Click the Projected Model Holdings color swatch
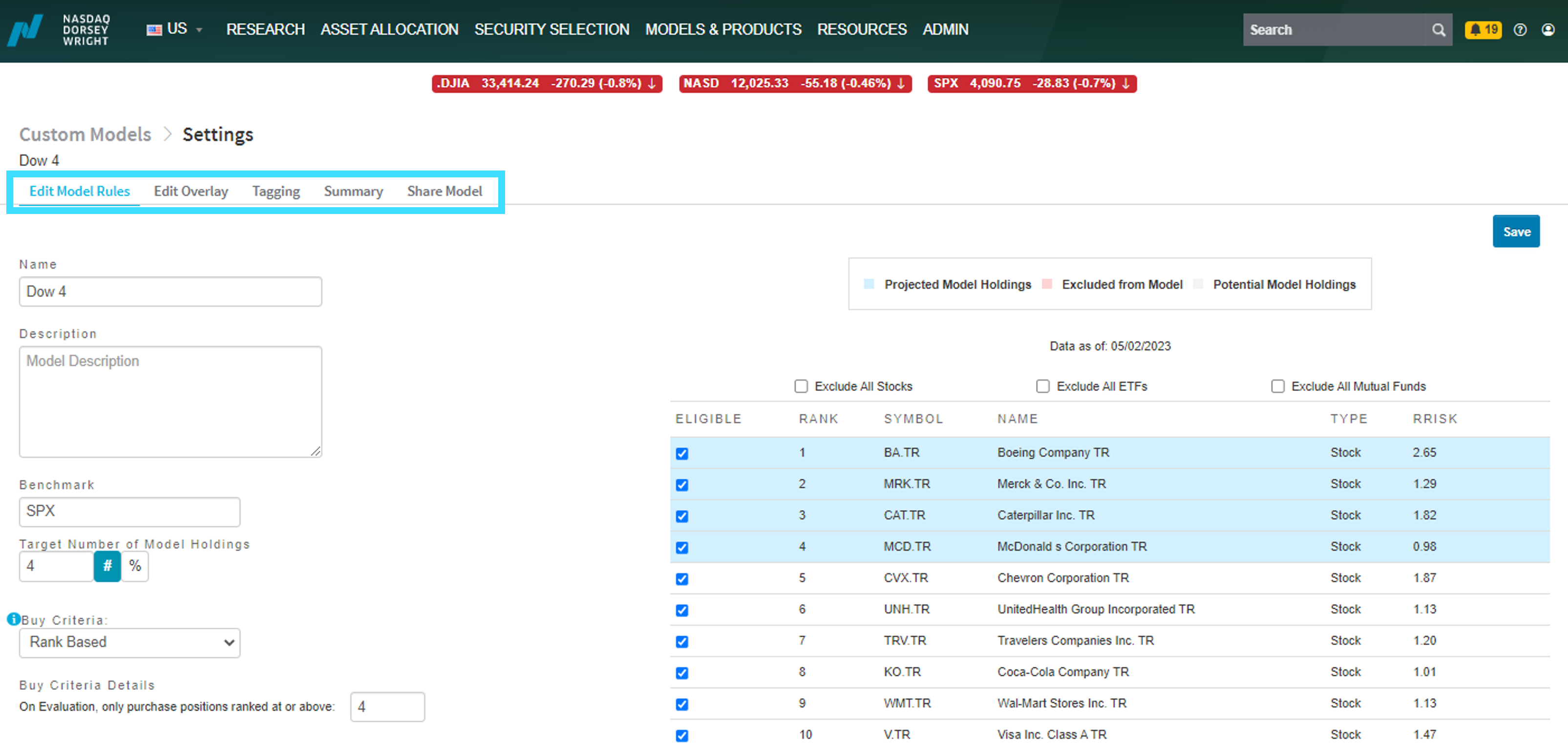The width and height of the screenshot is (1568, 750). click(869, 284)
